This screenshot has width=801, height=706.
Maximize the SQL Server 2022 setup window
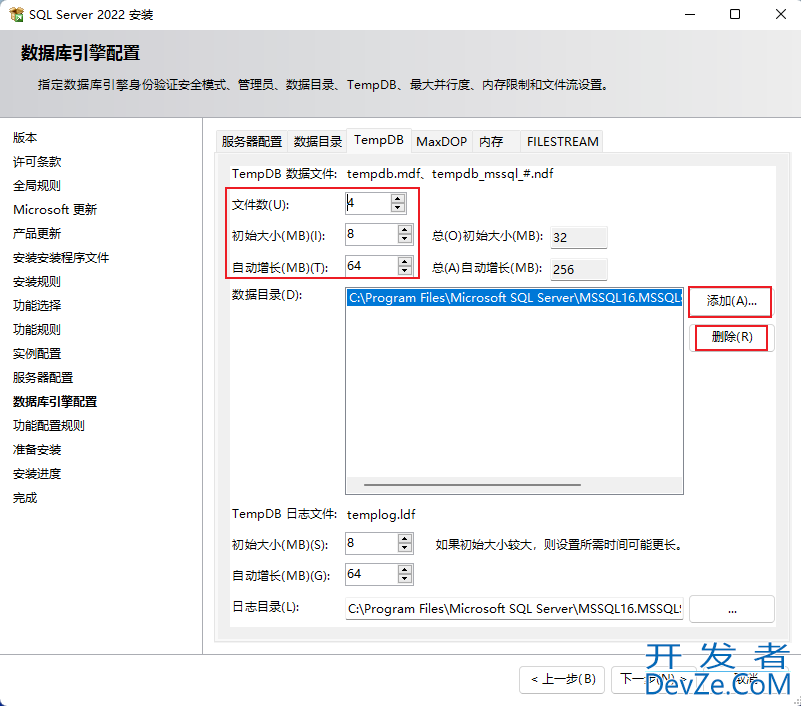[735, 14]
